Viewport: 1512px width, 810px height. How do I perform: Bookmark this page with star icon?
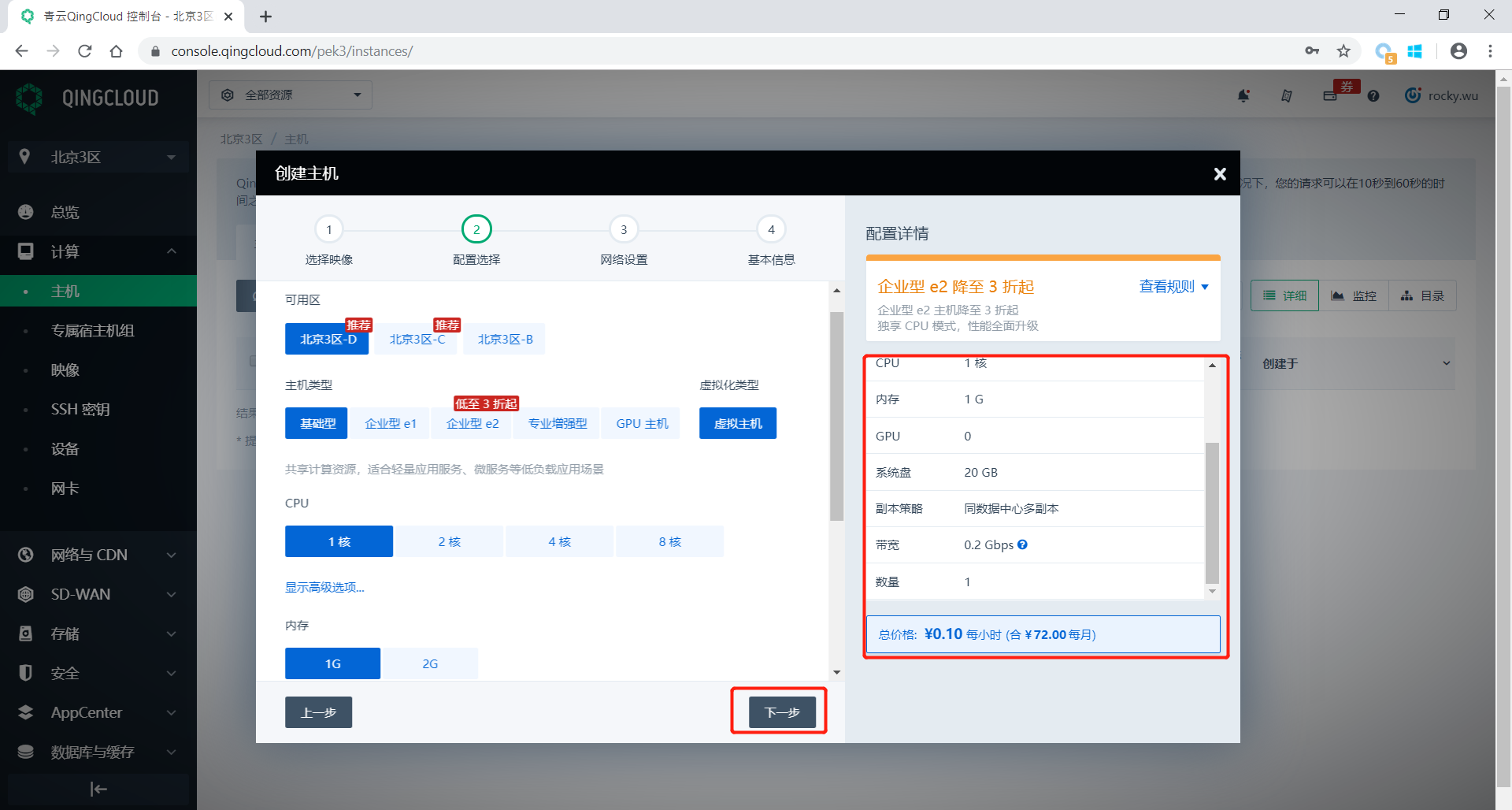(x=1343, y=51)
